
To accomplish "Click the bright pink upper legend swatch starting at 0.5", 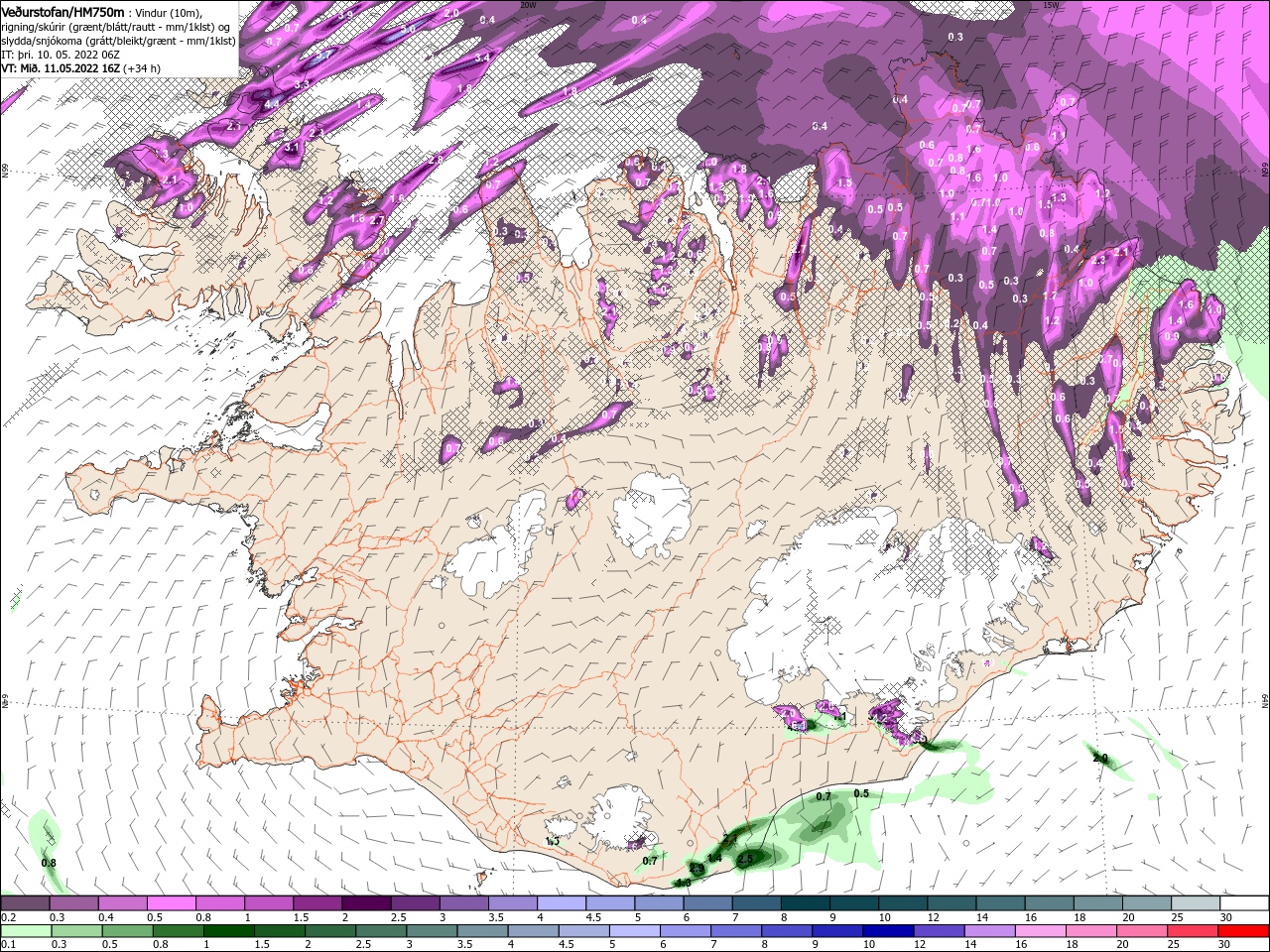I will pos(172,903).
